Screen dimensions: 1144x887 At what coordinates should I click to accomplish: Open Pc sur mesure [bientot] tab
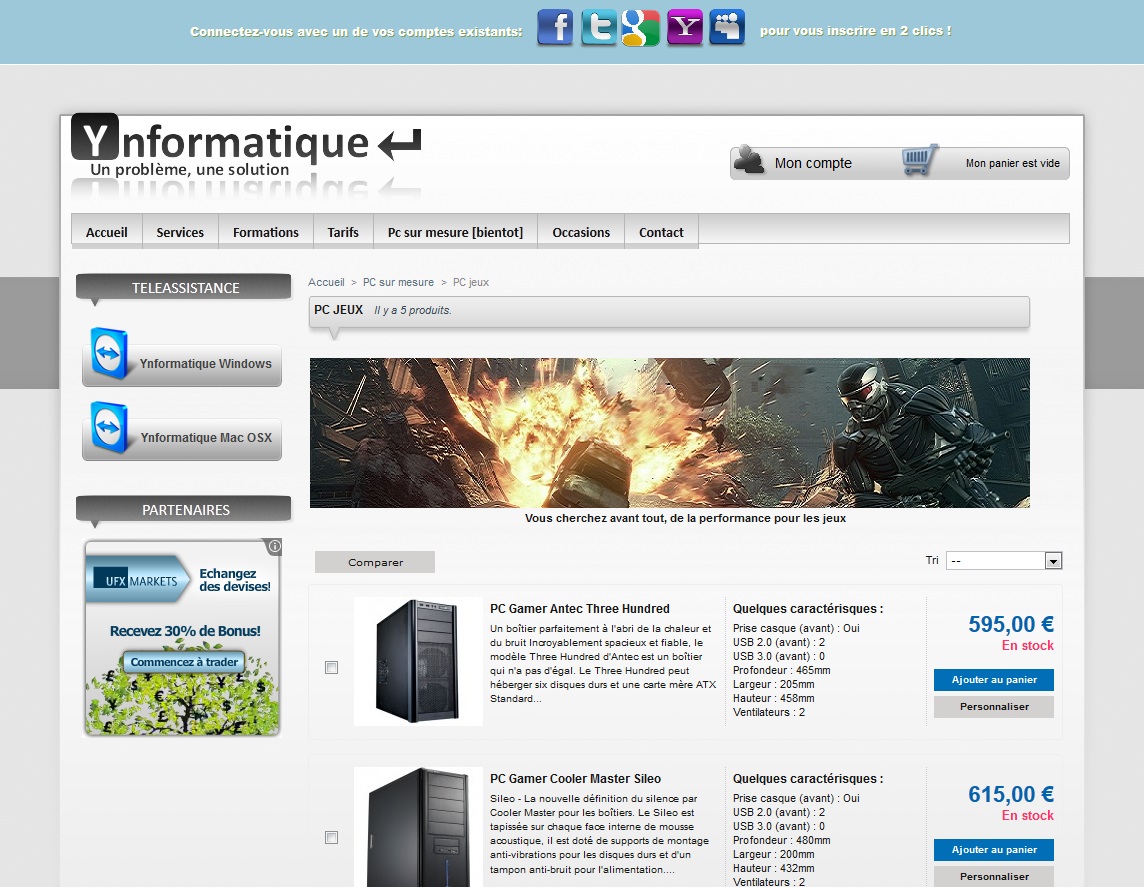(x=455, y=232)
